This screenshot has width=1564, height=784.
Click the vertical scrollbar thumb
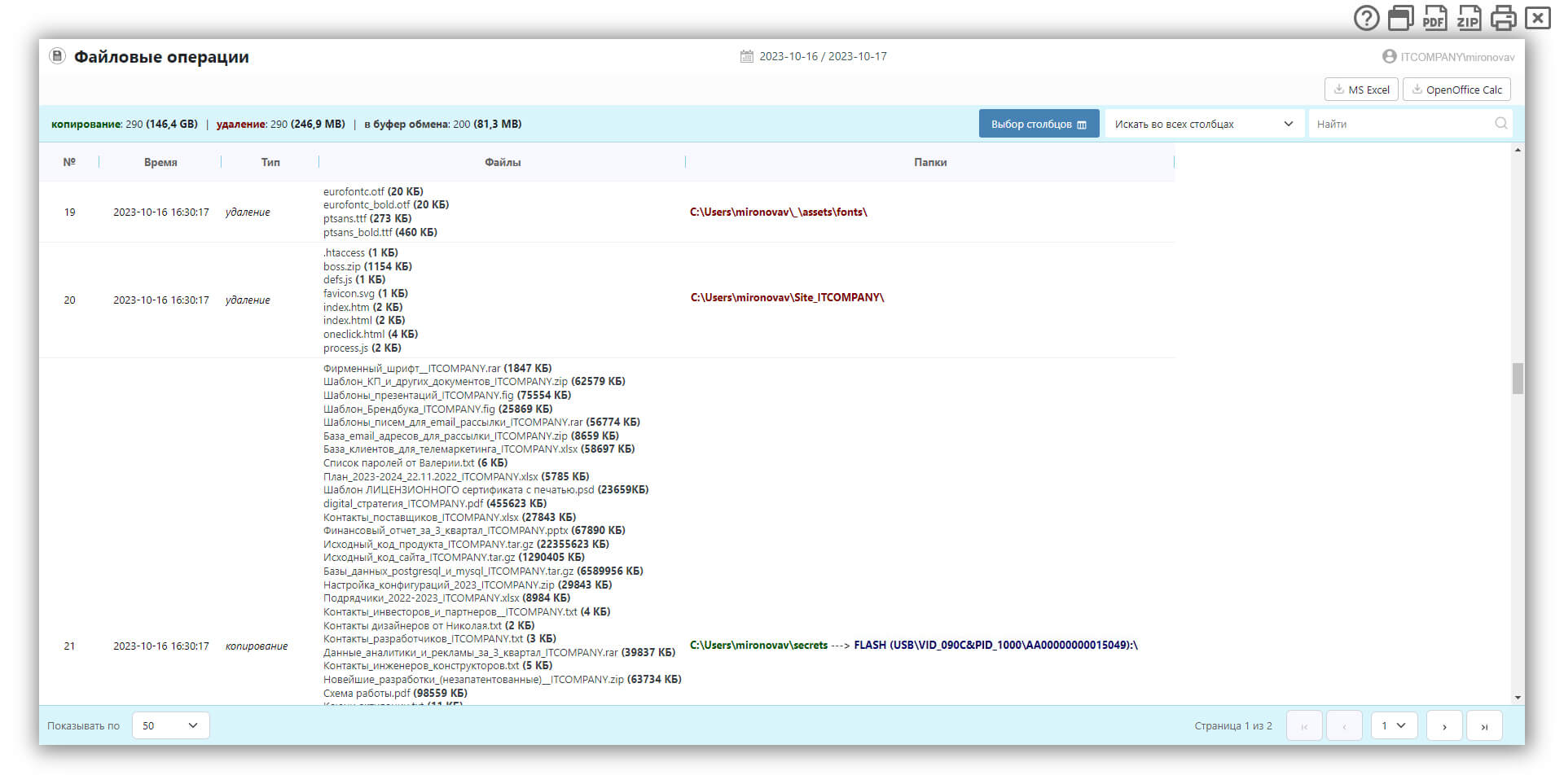click(1518, 379)
